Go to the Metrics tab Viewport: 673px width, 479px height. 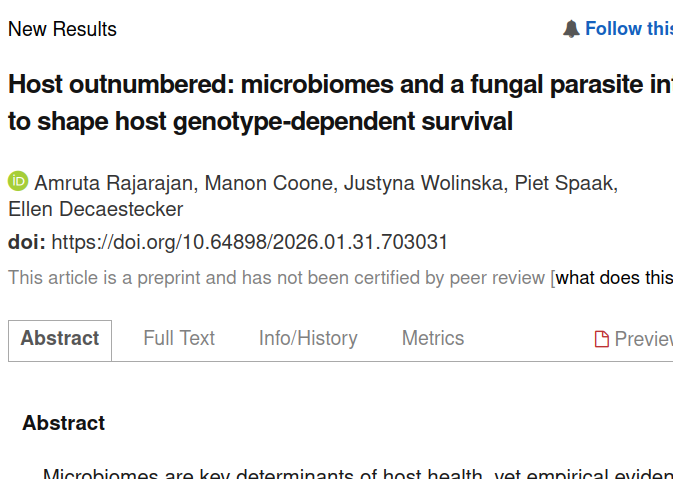(x=433, y=339)
